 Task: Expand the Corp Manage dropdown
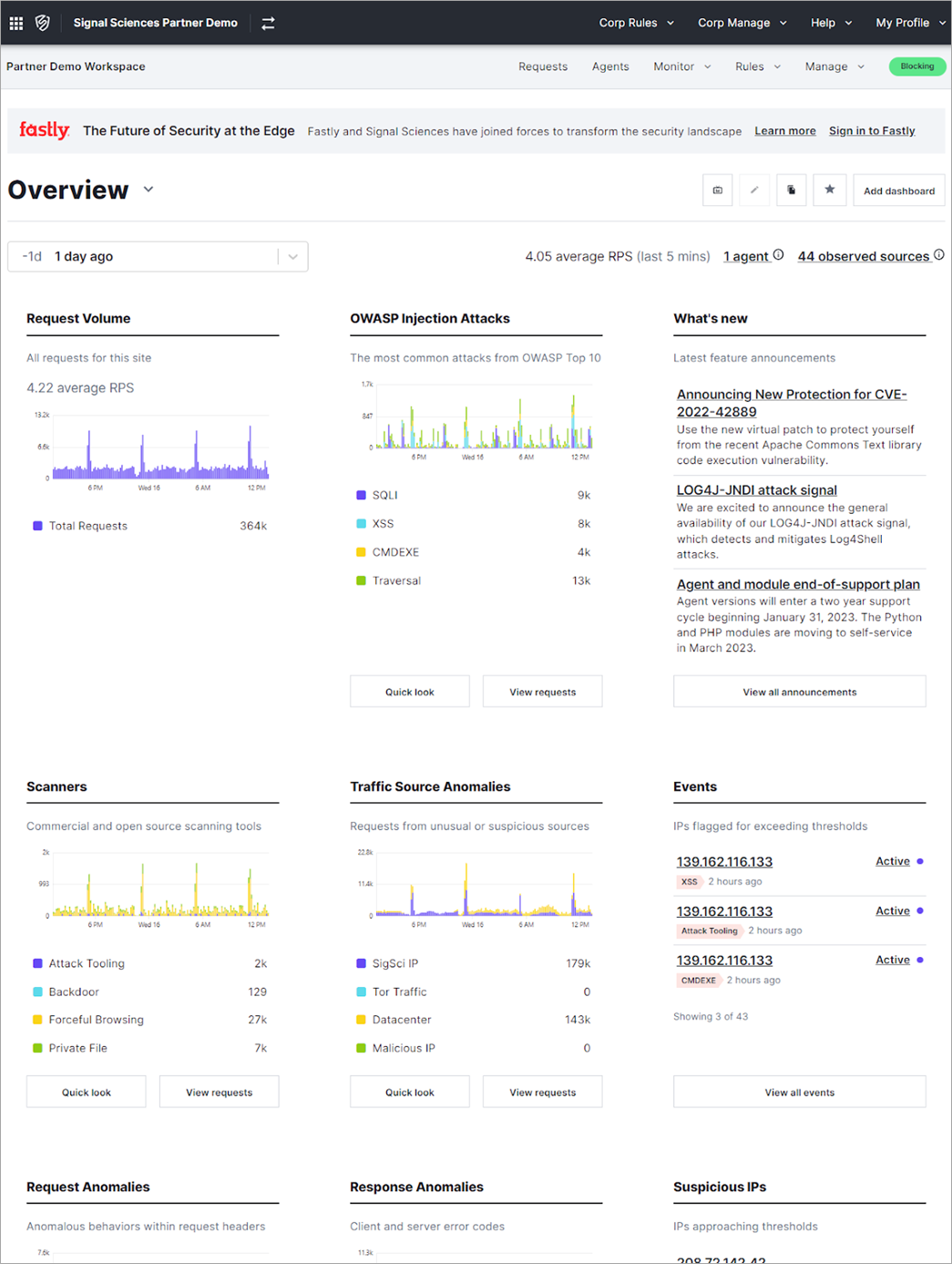(x=742, y=23)
